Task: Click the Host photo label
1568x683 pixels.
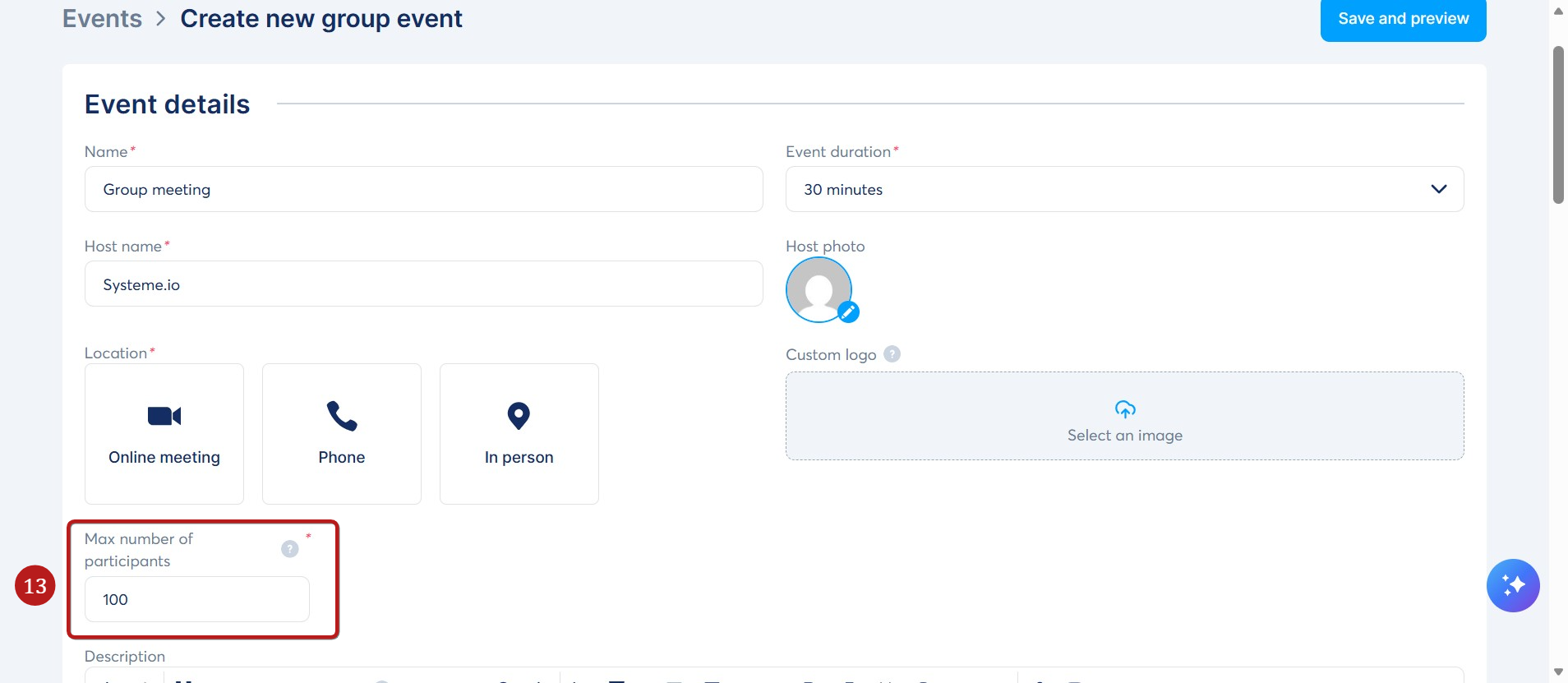Action: click(825, 246)
